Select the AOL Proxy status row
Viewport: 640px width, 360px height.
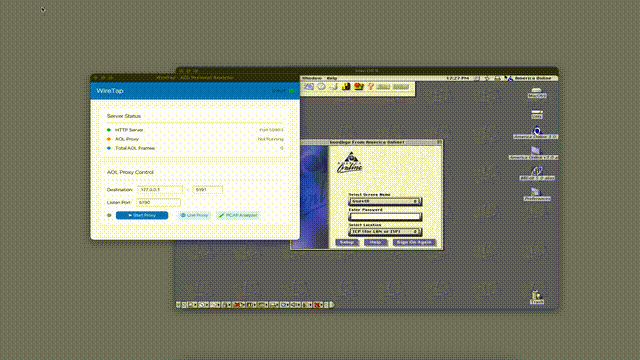pyautogui.click(x=195, y=139)
